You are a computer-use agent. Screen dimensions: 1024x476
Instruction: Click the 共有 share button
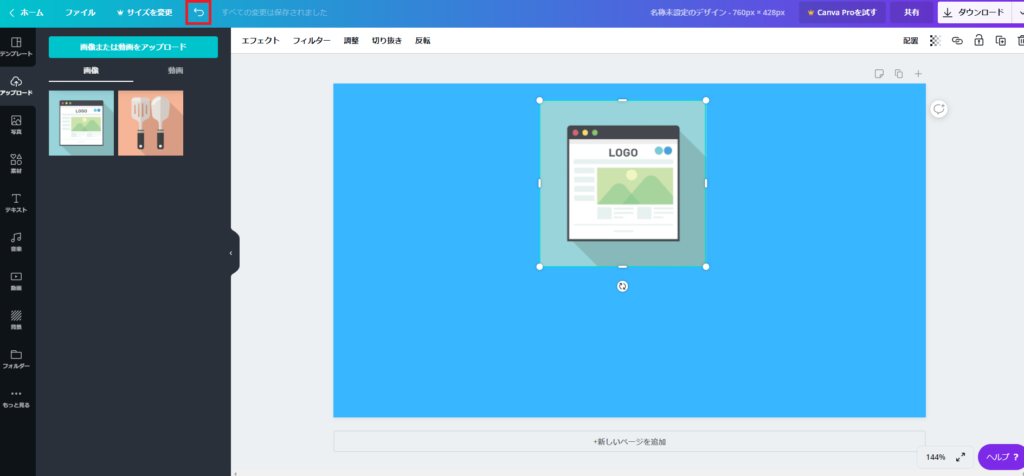(x=912, y=12)
